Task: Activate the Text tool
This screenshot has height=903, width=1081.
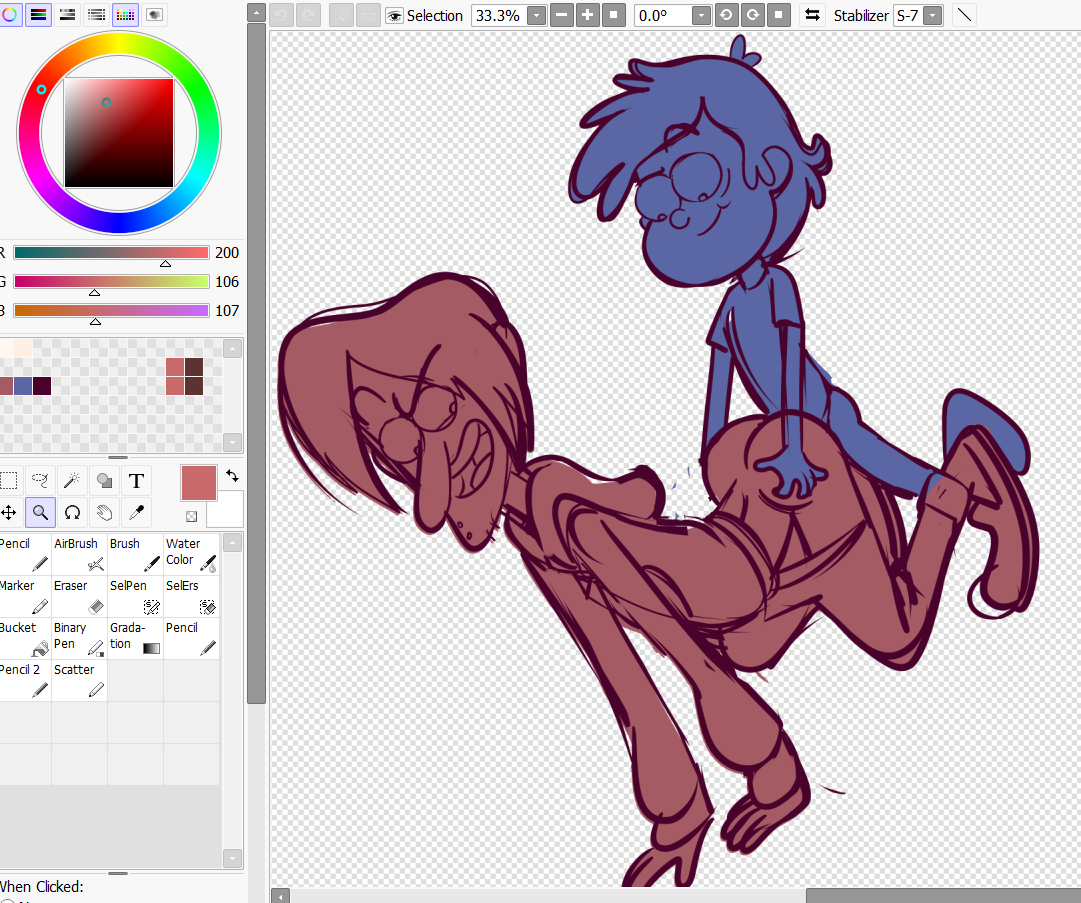Action: point(137,481)
